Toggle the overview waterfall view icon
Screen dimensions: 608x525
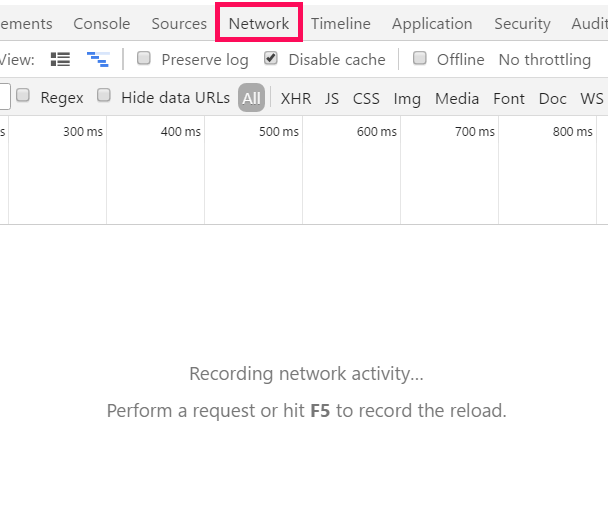coord(98,60)
